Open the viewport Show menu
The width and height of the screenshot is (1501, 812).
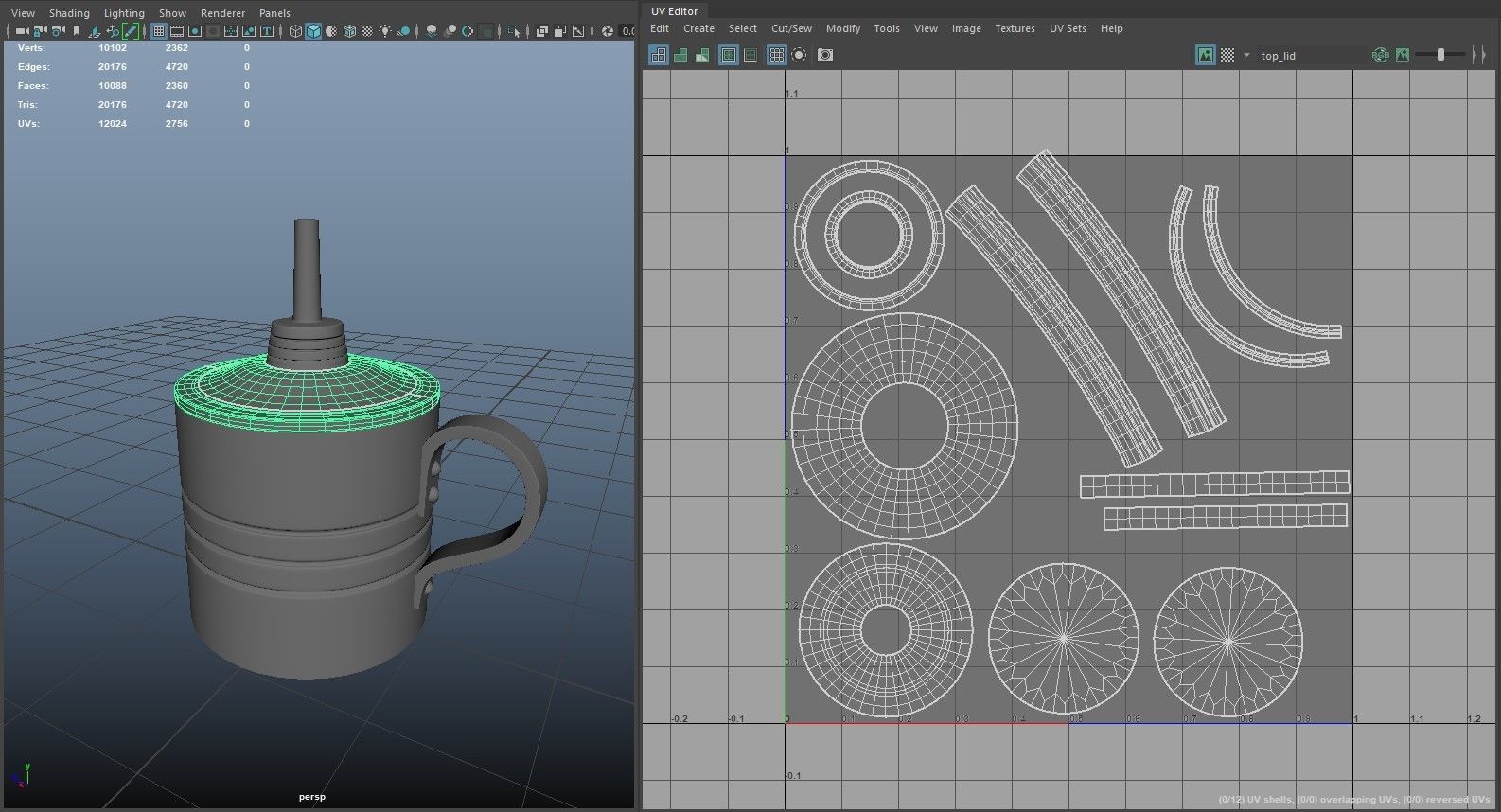pyautogui.click(x=172, y=13)
